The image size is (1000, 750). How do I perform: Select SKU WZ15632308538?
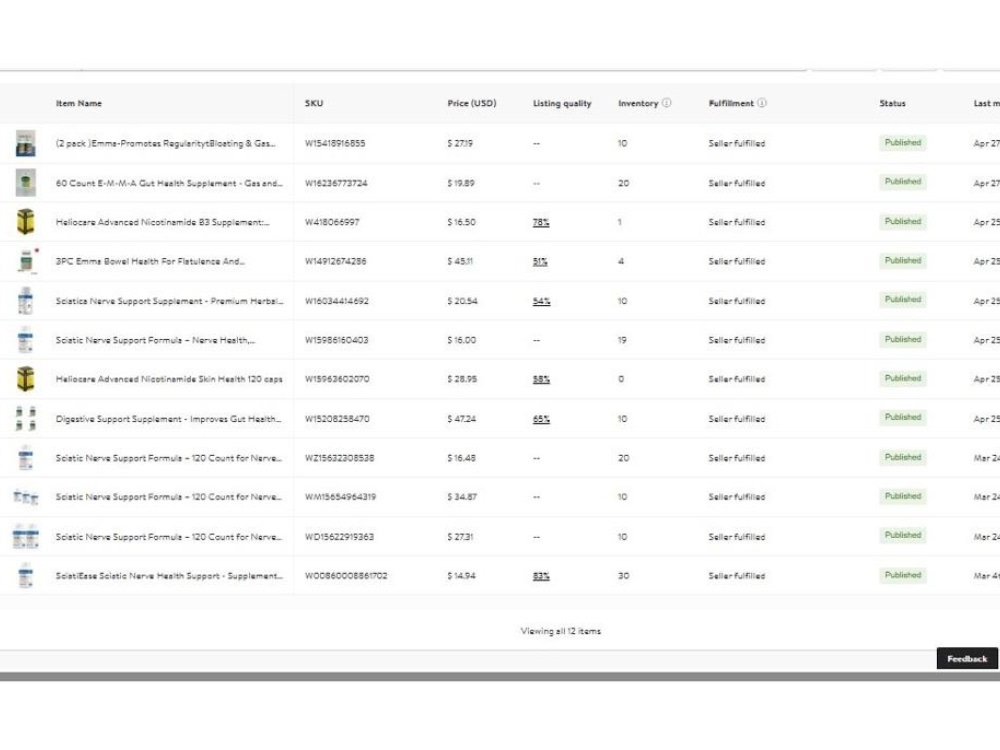tap(339, 458)
